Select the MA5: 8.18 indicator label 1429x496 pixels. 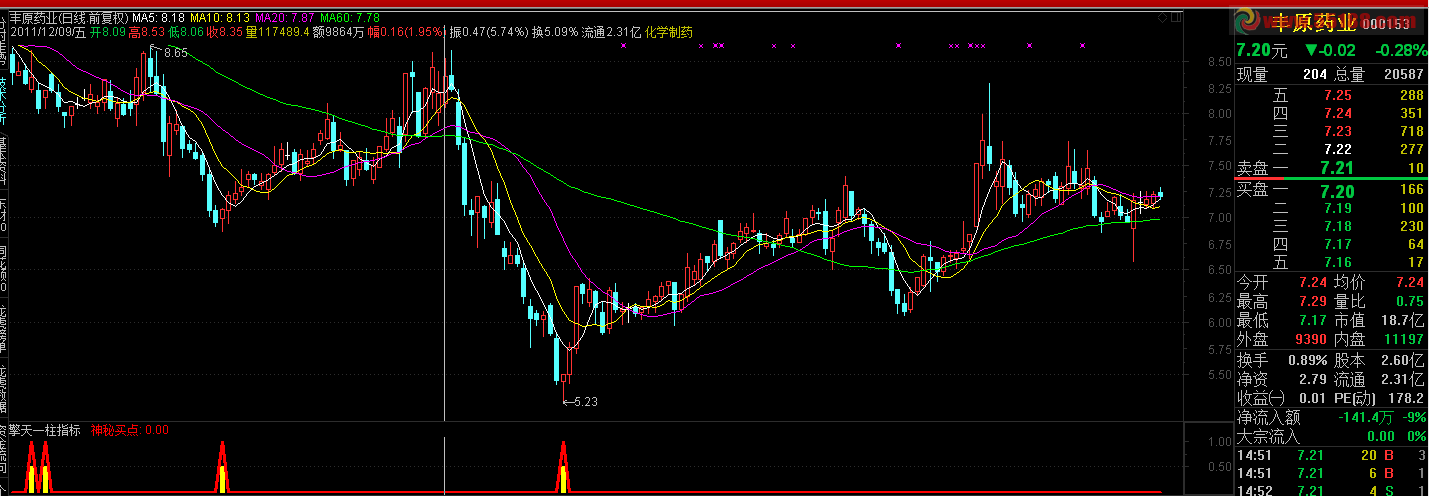tap(158, 17)
